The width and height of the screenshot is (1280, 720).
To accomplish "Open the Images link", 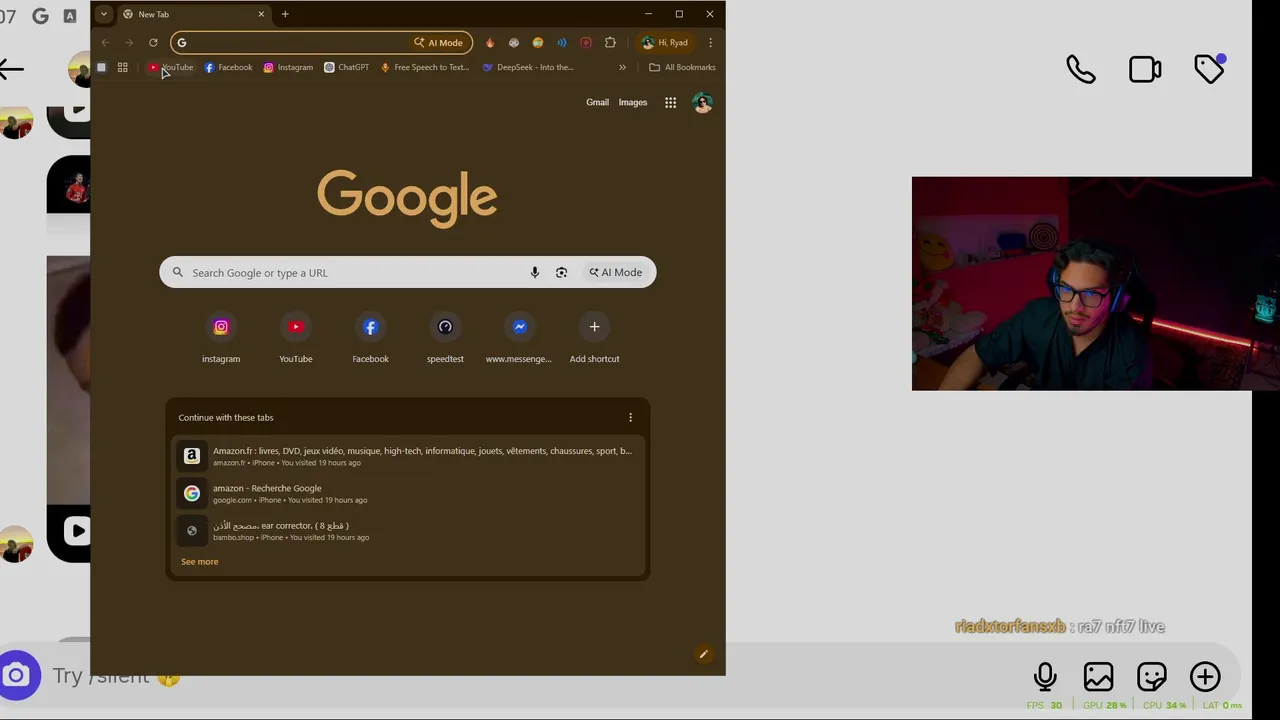I will click(x=633, y=102).
